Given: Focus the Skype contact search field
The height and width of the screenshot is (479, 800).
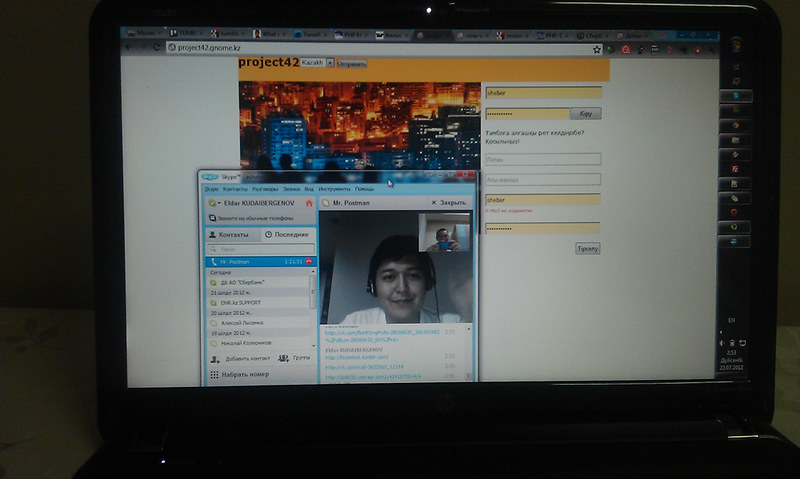Looking at the screenshot, I should tap(261, 249).
